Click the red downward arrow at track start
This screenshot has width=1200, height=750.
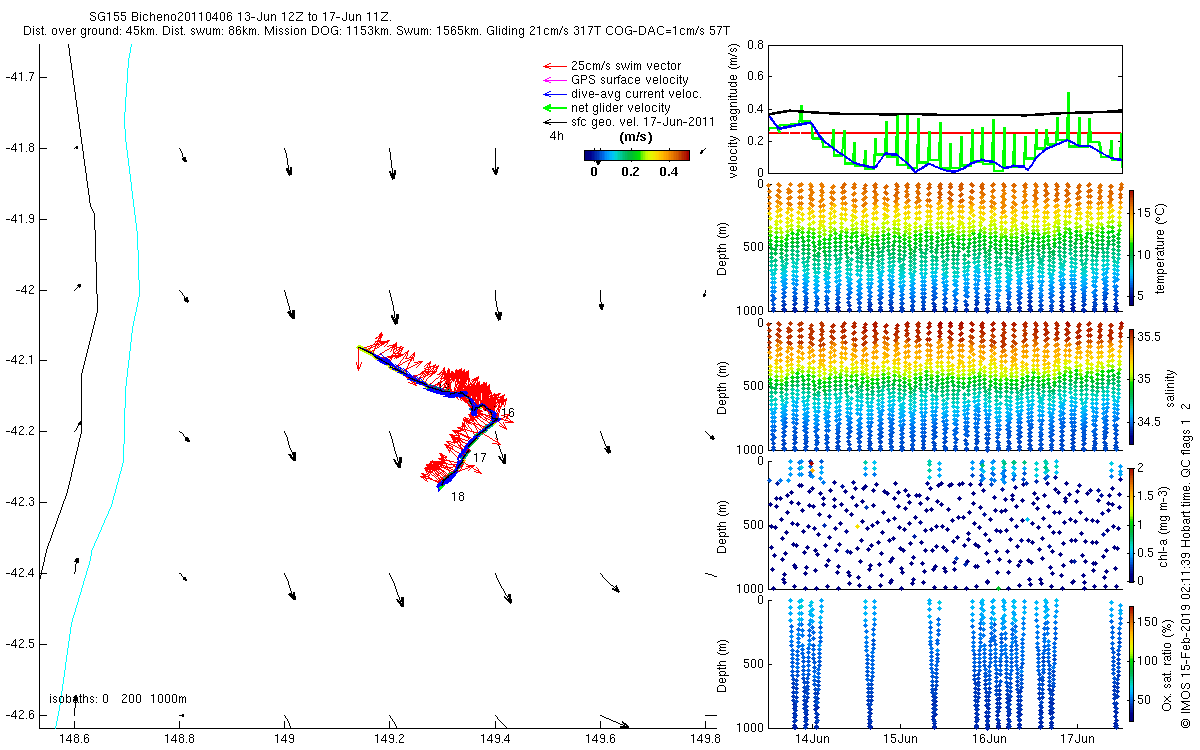click(x=359, y=359)
